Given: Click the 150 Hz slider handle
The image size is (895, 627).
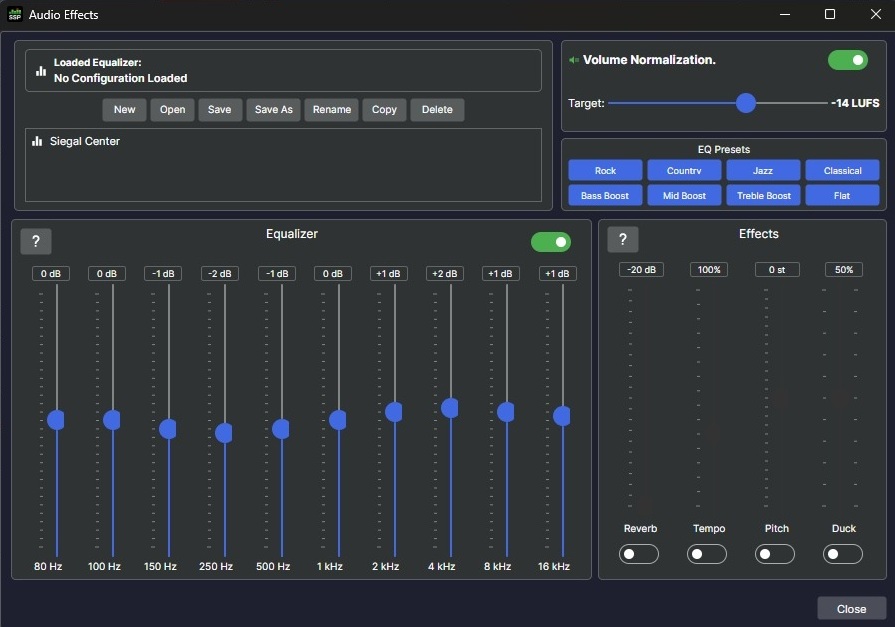Looking at the screenshot, I should (168, 429).
